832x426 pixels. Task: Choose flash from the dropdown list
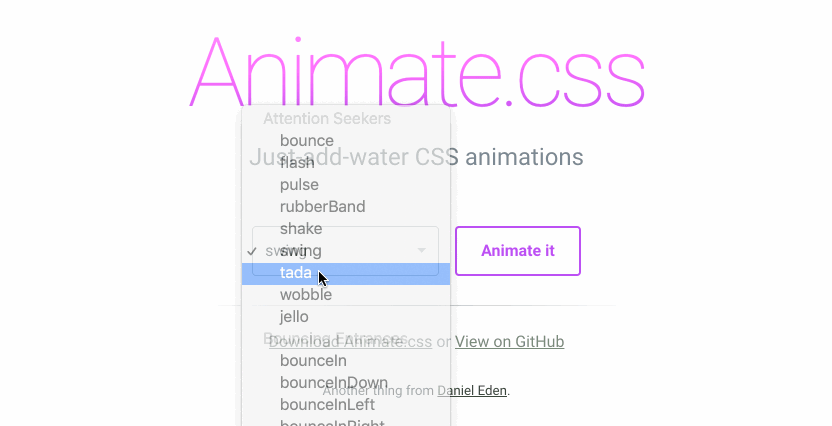click(x=298, y=162)
